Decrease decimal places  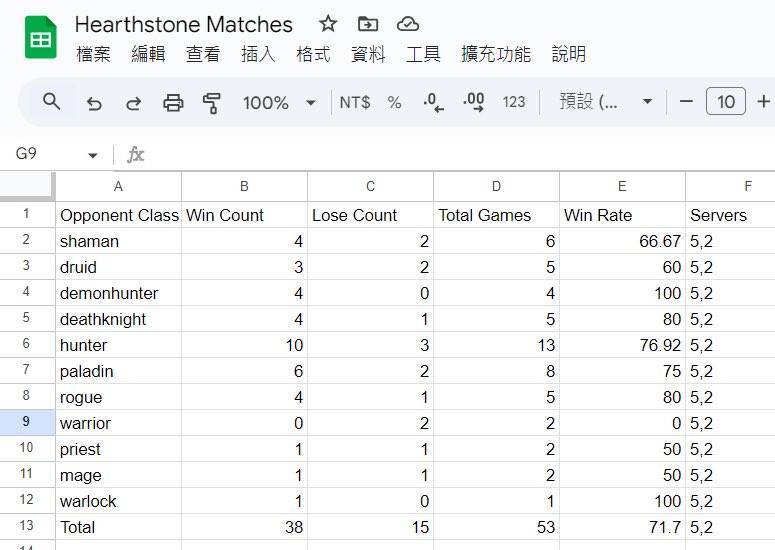pos(433,102)
